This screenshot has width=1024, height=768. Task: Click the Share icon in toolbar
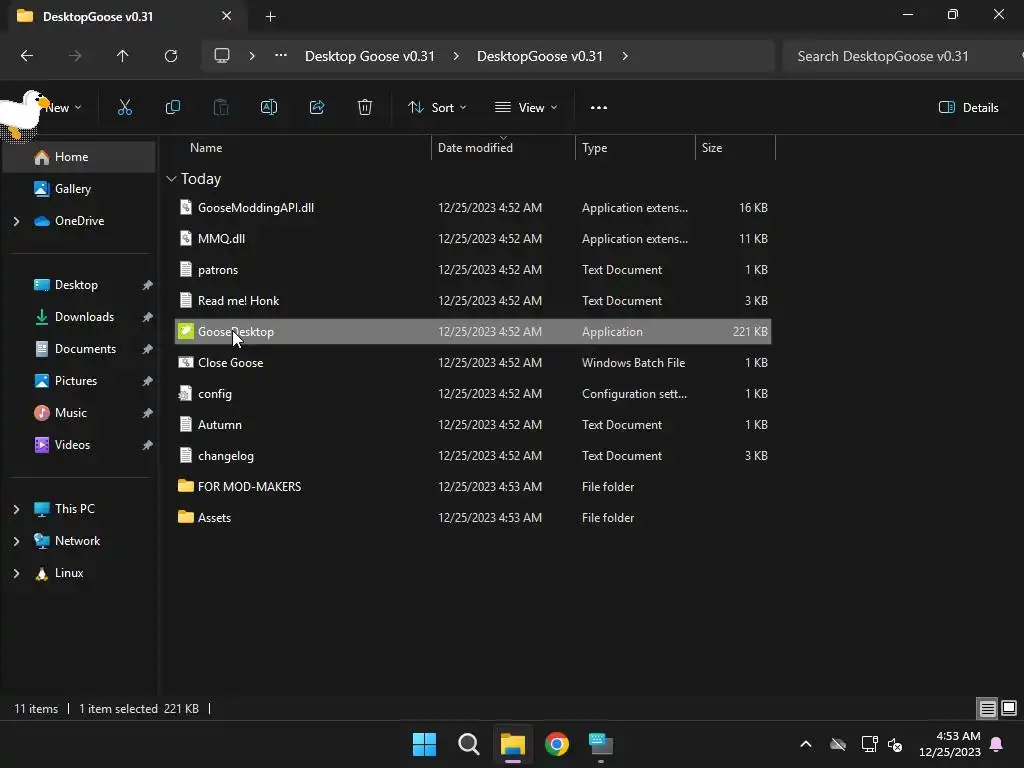317,108
